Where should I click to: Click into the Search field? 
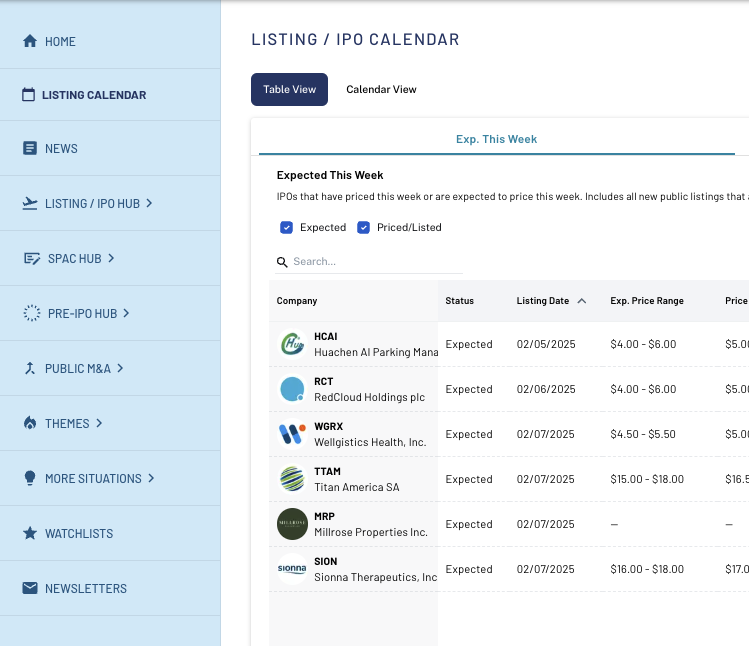point(369,262)
